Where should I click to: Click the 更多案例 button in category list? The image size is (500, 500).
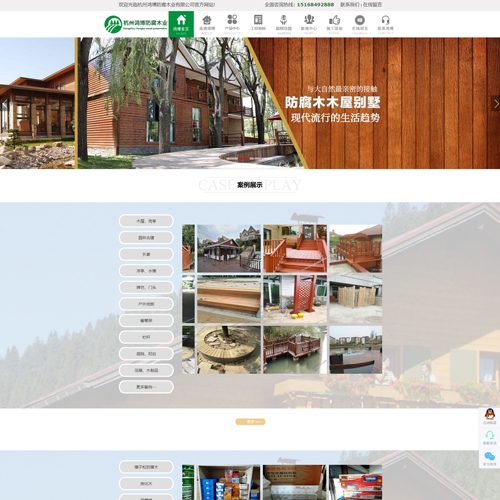[x=146, y=387]
